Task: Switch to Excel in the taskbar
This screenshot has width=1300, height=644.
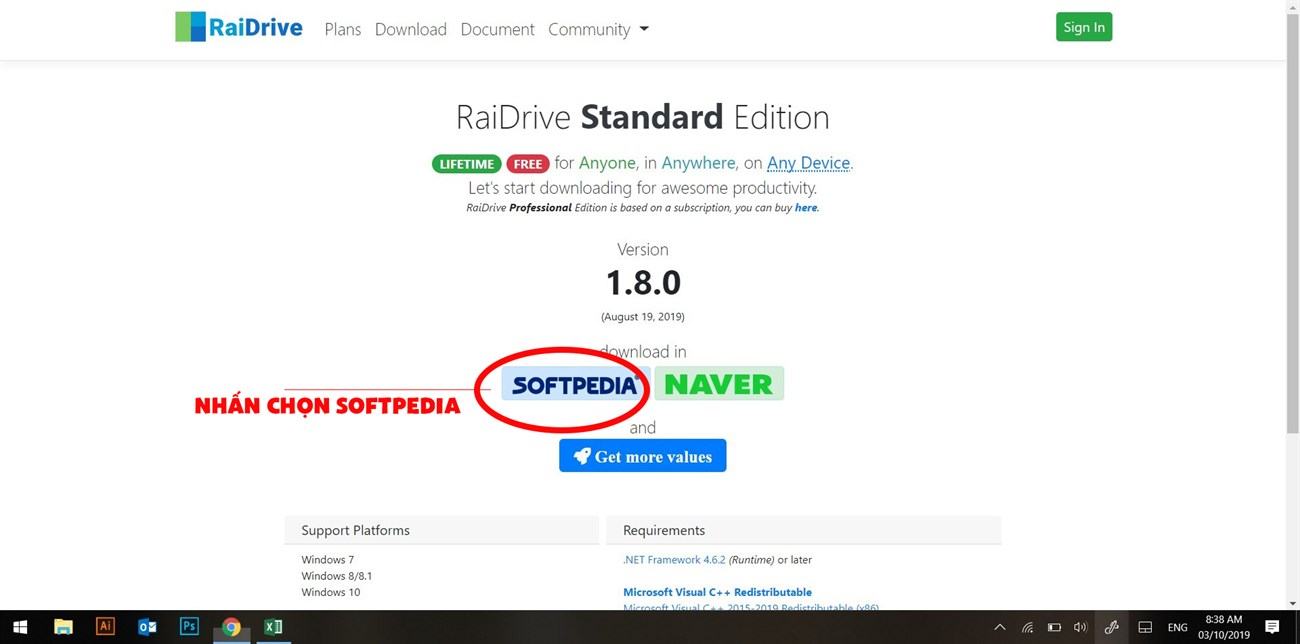Action: point(272,627)
